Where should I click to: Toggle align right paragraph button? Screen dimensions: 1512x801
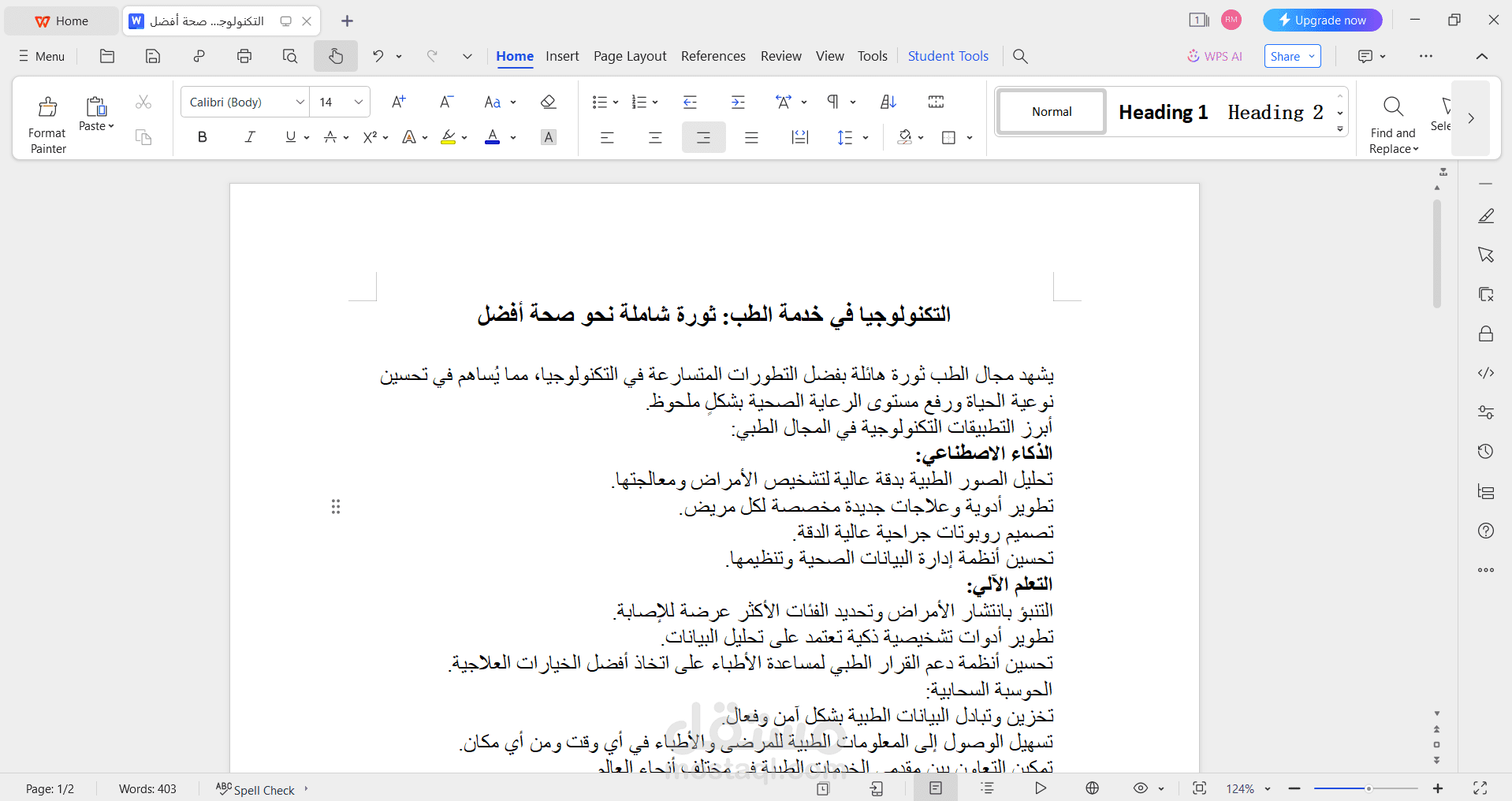pos(703,138)
